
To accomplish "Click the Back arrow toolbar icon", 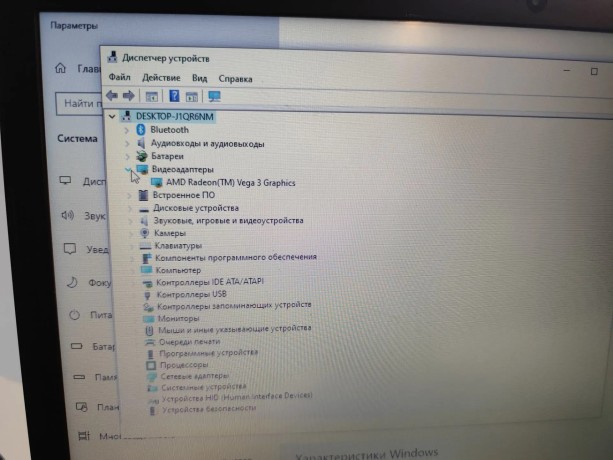I will [x=112, y=95].
